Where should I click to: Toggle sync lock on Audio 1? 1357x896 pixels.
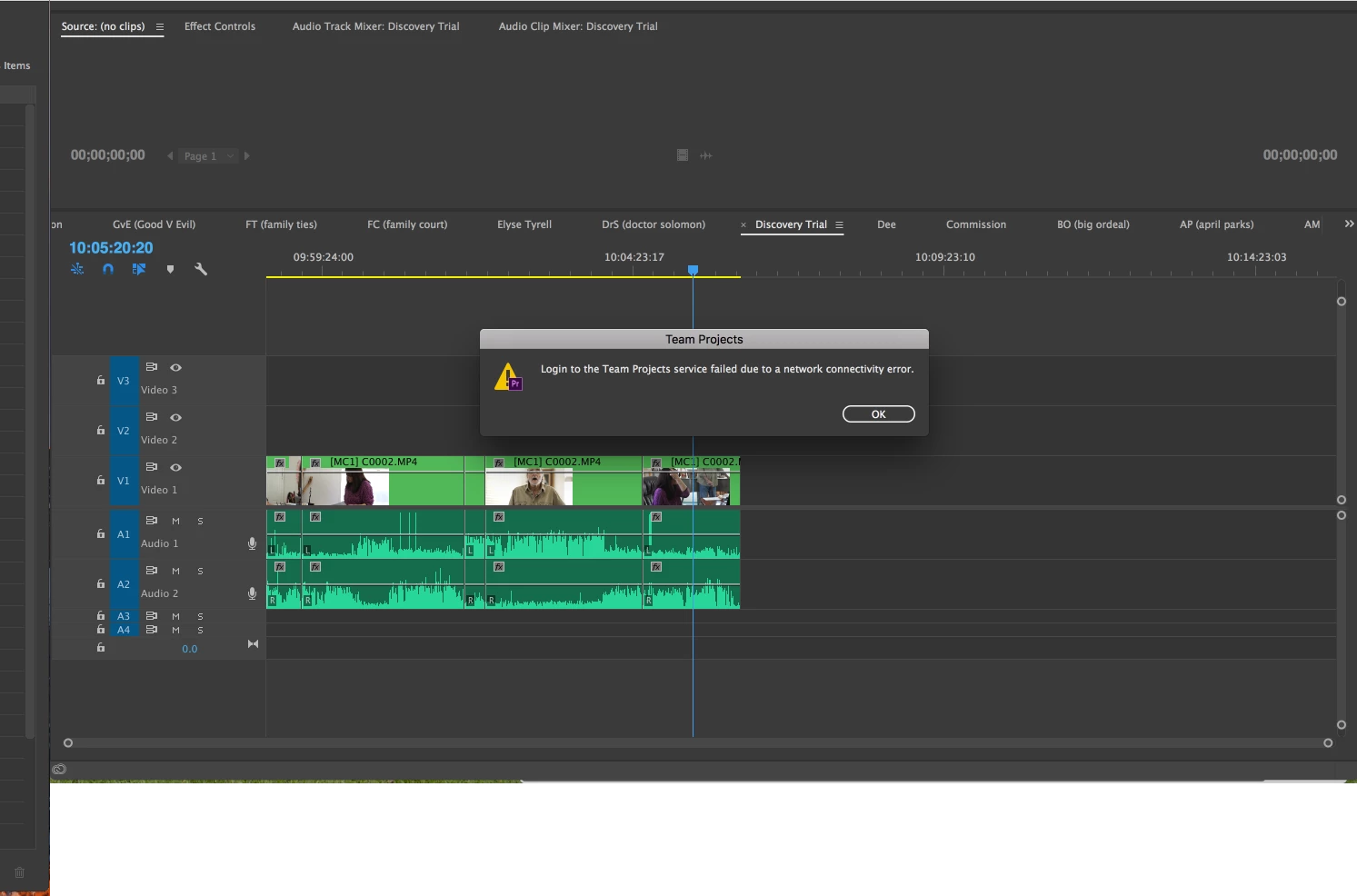[152, 521]
